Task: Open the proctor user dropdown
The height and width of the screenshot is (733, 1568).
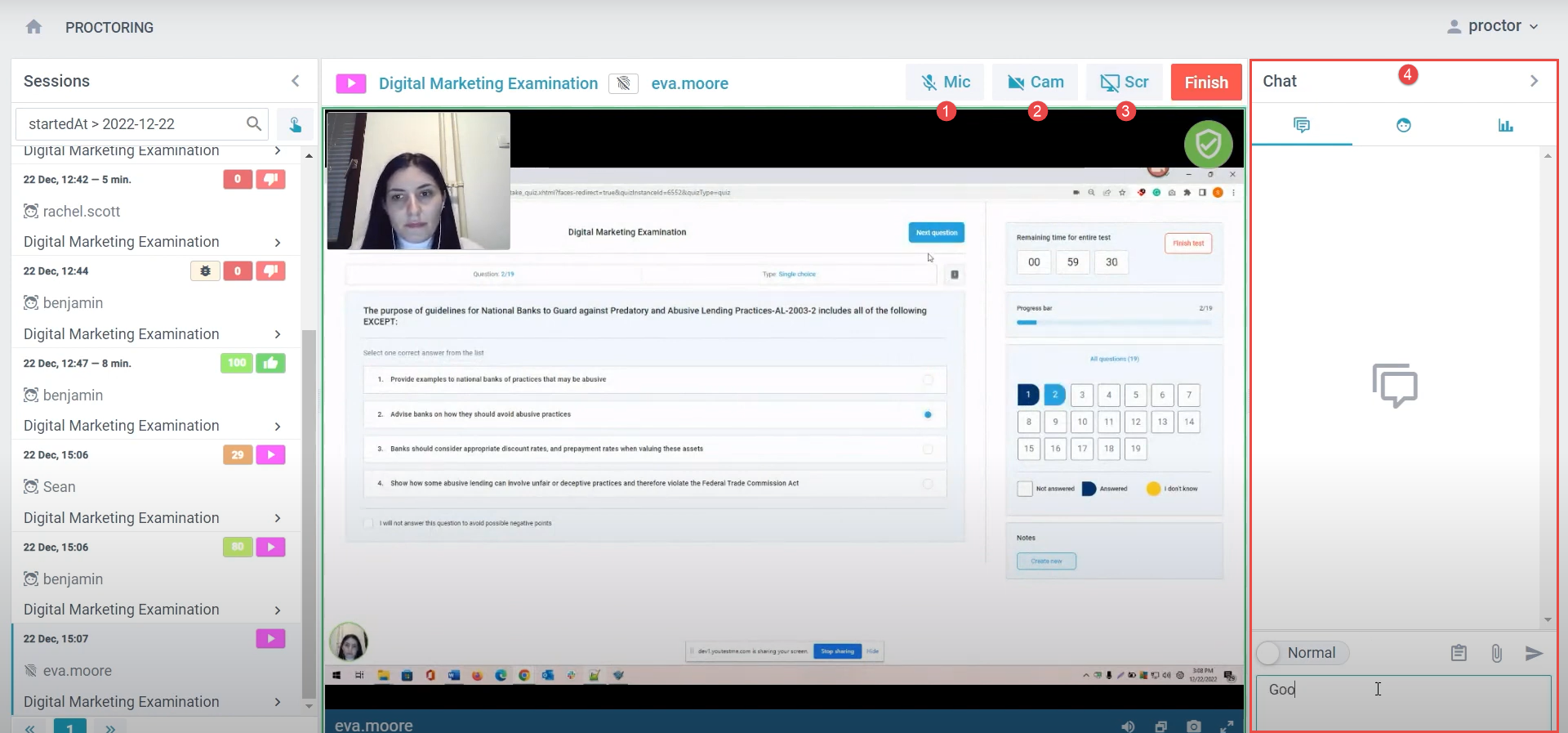Action: tap(1493, 26)
